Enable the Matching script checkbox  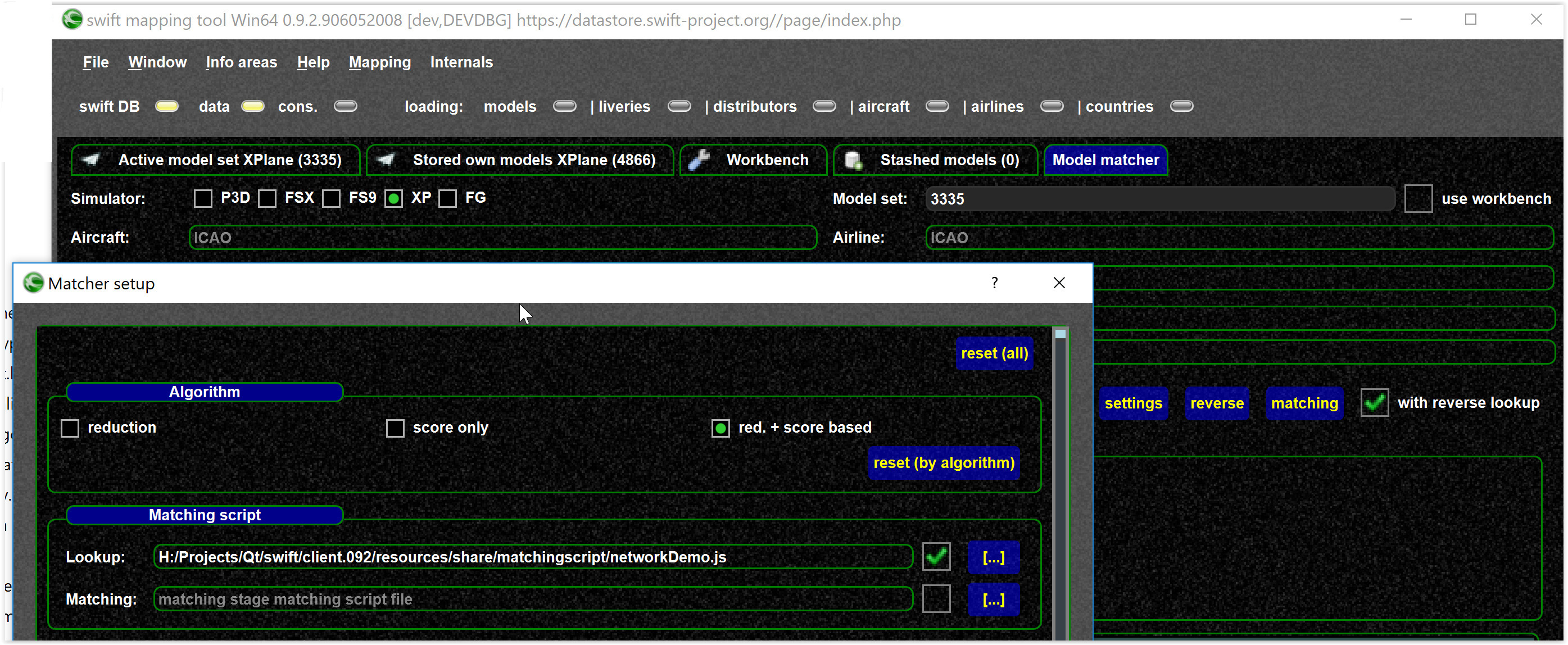(x=936, y=599)
